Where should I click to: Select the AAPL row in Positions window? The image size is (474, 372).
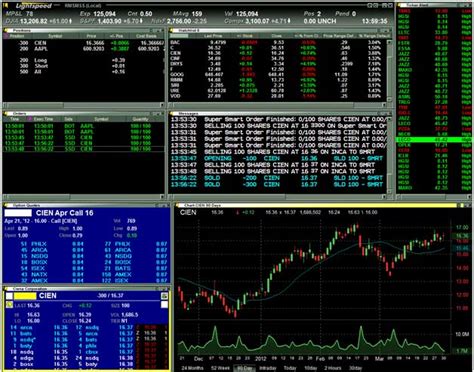(83, 49)
